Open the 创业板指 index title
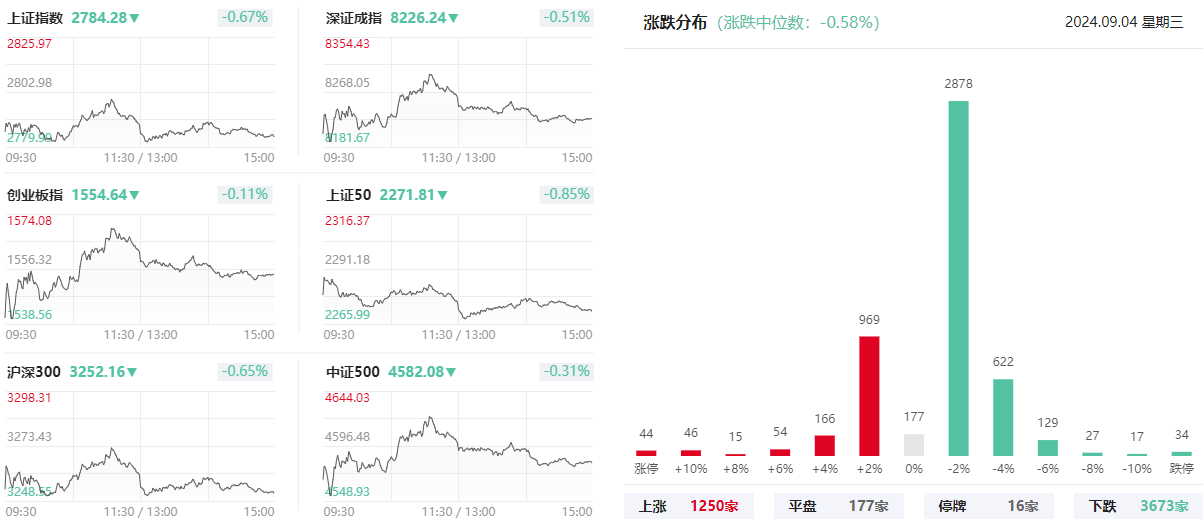The image size is (1203, 521). coord(35,195)
